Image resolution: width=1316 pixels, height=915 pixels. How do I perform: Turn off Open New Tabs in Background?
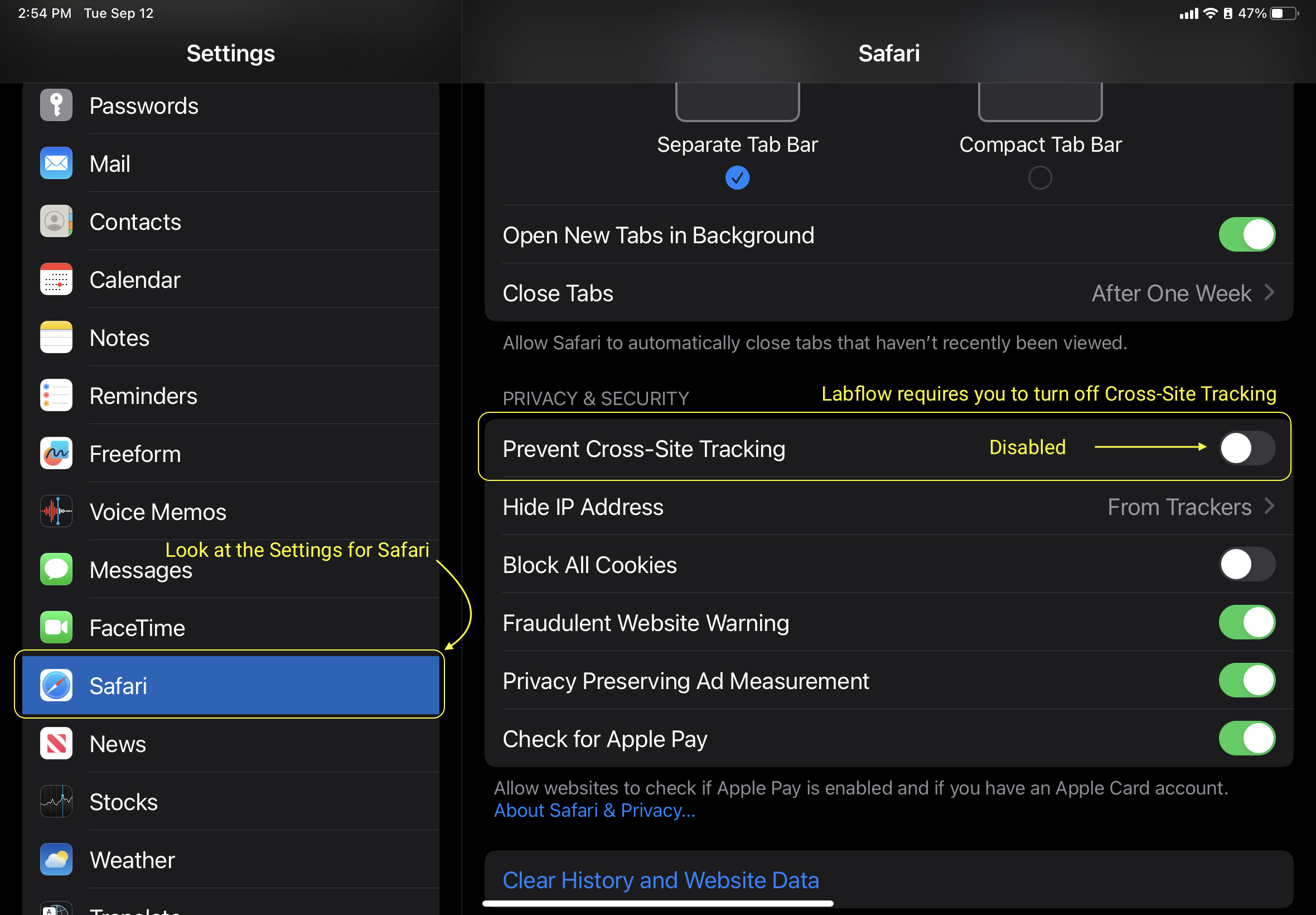click(x=1247, y=234)
